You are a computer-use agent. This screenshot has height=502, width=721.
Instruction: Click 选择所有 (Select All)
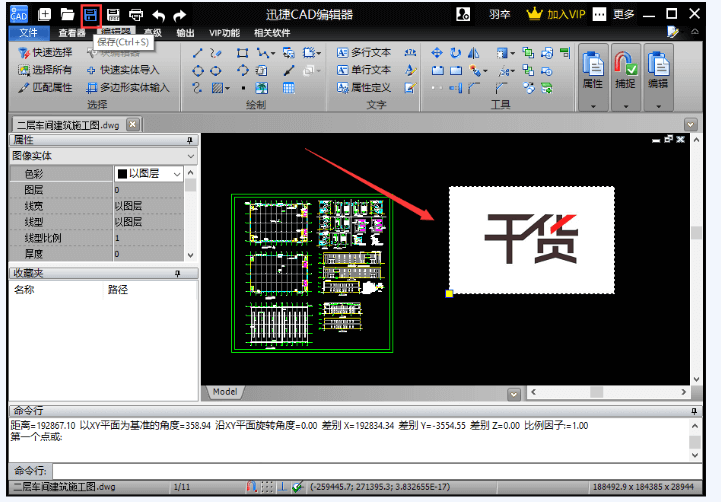45,70
